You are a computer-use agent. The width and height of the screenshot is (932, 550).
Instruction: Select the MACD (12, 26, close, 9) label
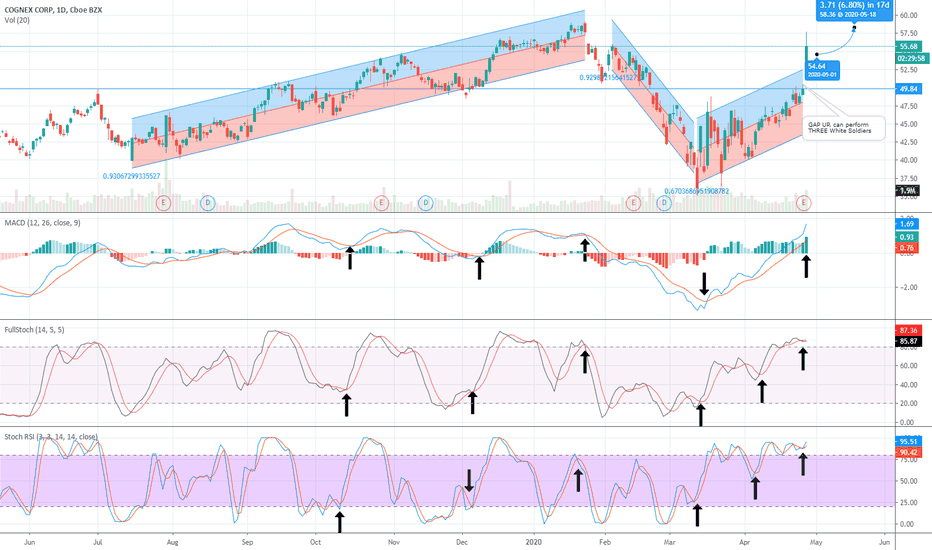click(42, 223)
